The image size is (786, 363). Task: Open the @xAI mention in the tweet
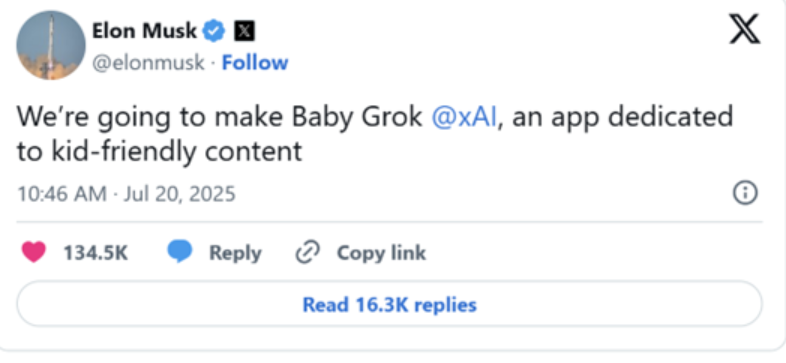(464, 116)
